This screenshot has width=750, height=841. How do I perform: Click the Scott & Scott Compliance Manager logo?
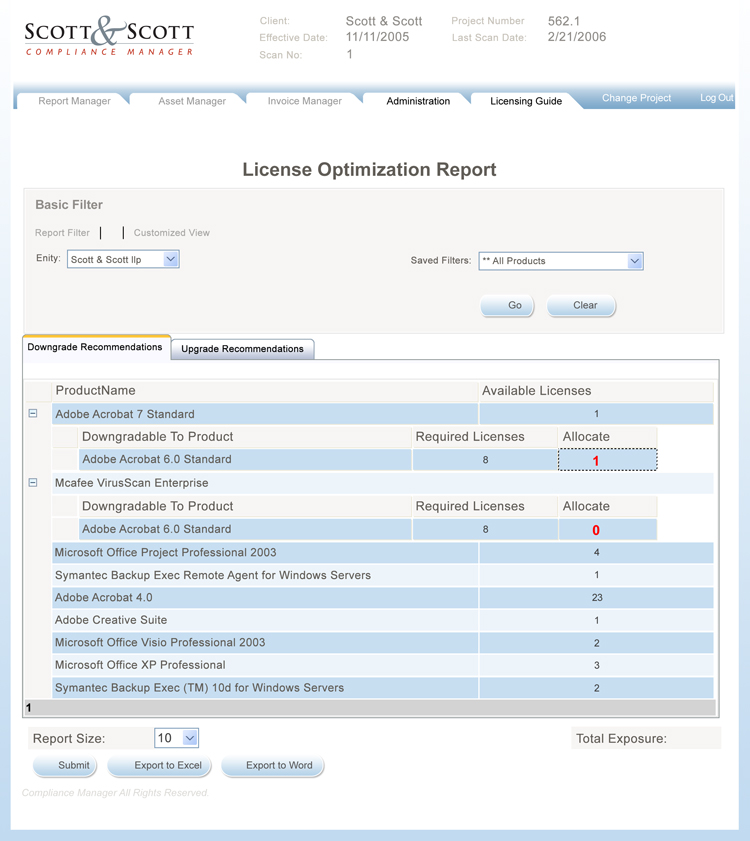coord(109,36)
